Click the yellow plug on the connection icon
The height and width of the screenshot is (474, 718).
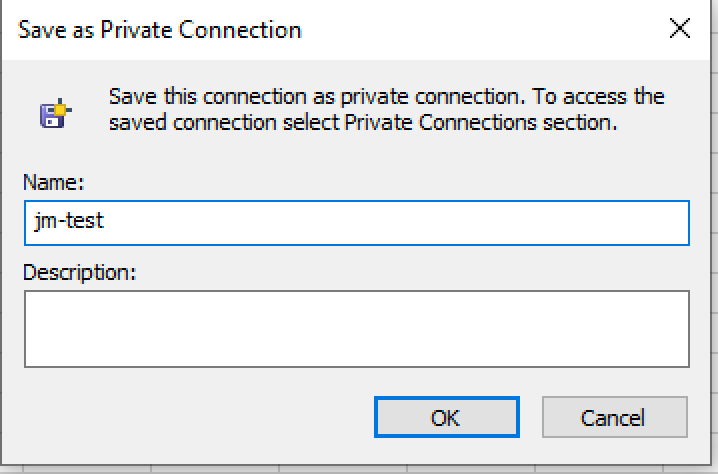[61, 109]
